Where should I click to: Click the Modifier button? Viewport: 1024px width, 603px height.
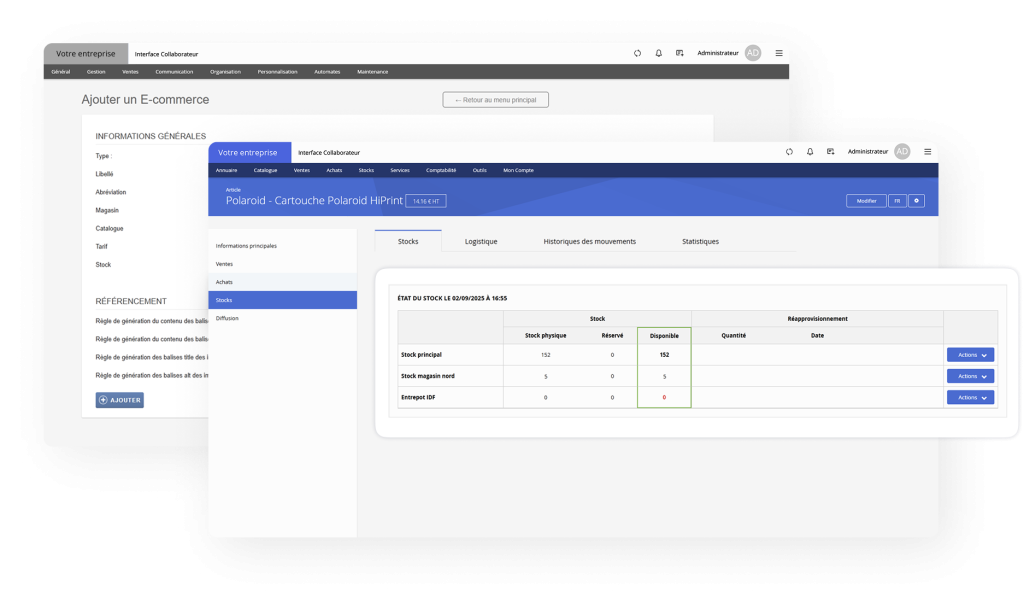click(x=866, y=201)
